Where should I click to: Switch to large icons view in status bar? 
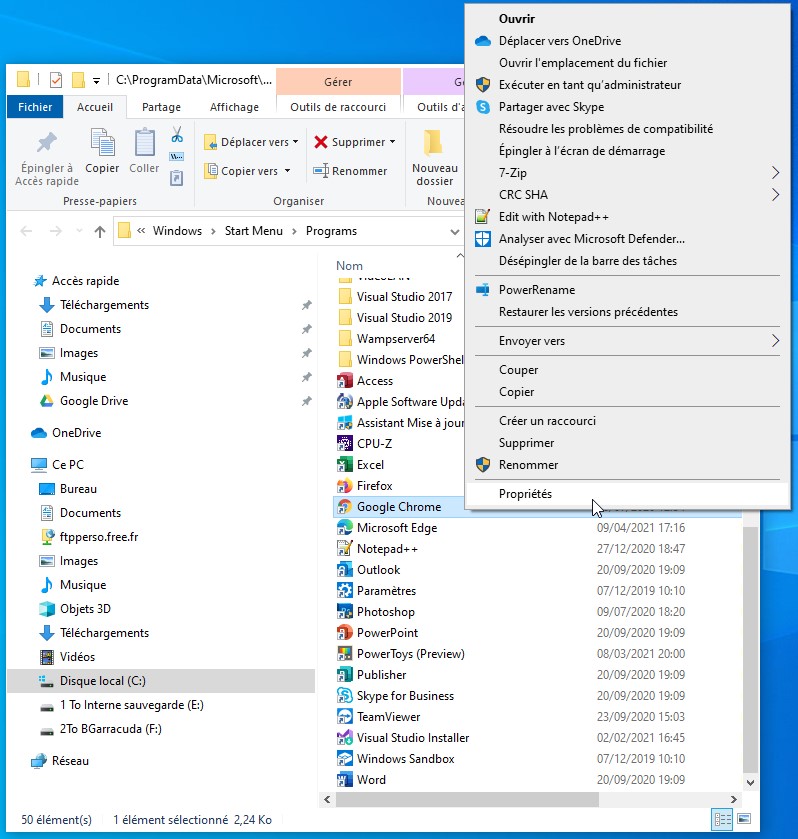click(743, 819)
